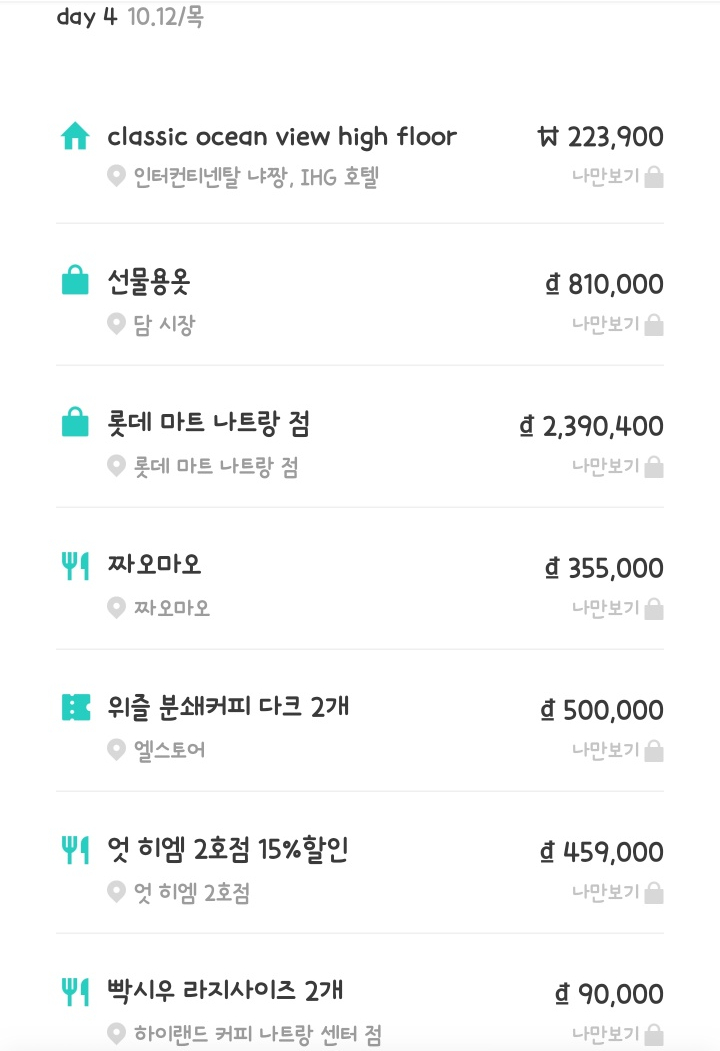This screenshot has height=1051, width=720.
Task: Tap the shopping bag icon beside 선물용옷
Action: [75, 283]
